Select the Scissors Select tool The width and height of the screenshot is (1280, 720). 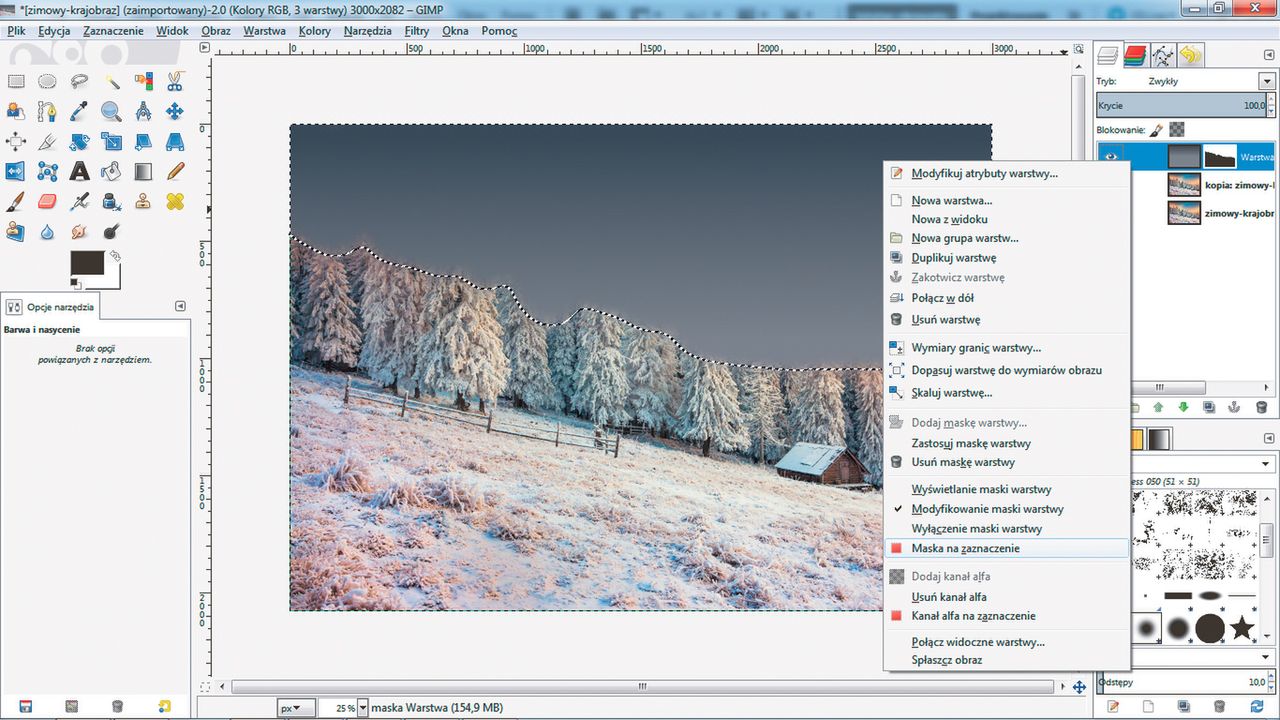[175, 82]
